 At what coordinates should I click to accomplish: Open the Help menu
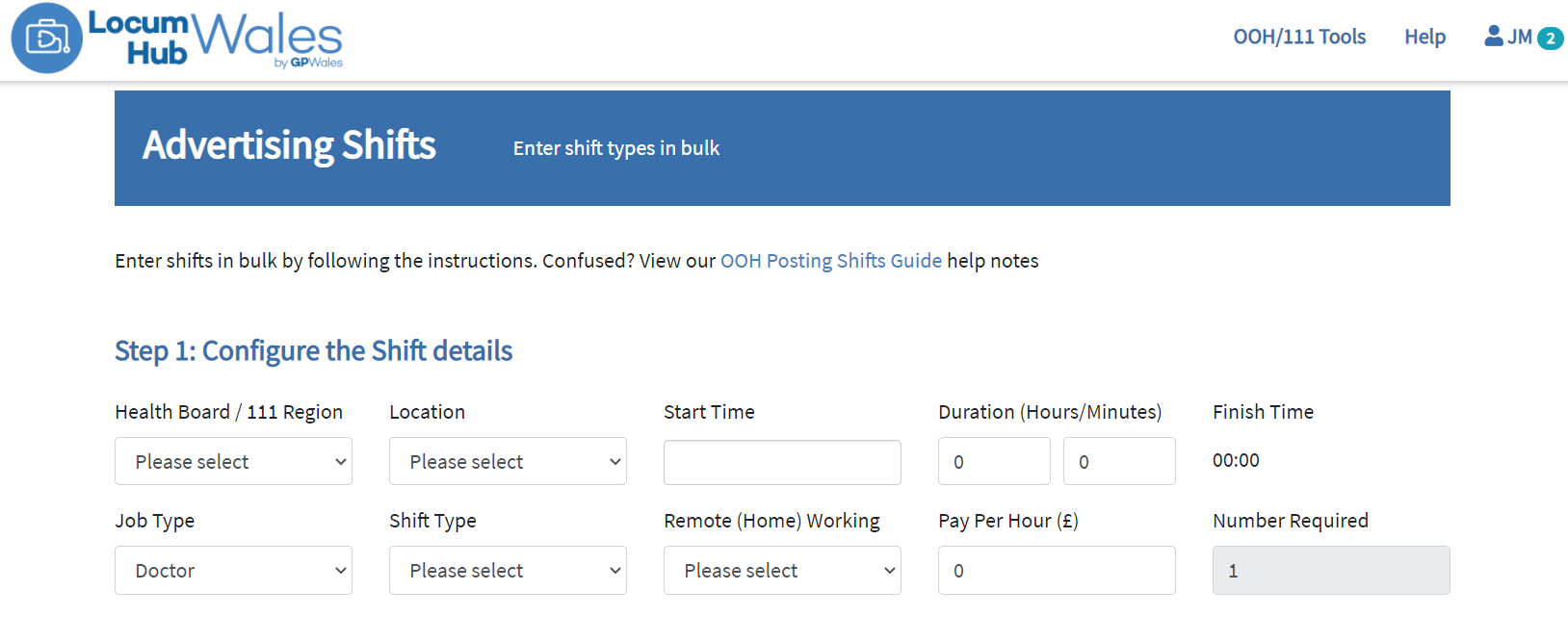coord(1424,37)
